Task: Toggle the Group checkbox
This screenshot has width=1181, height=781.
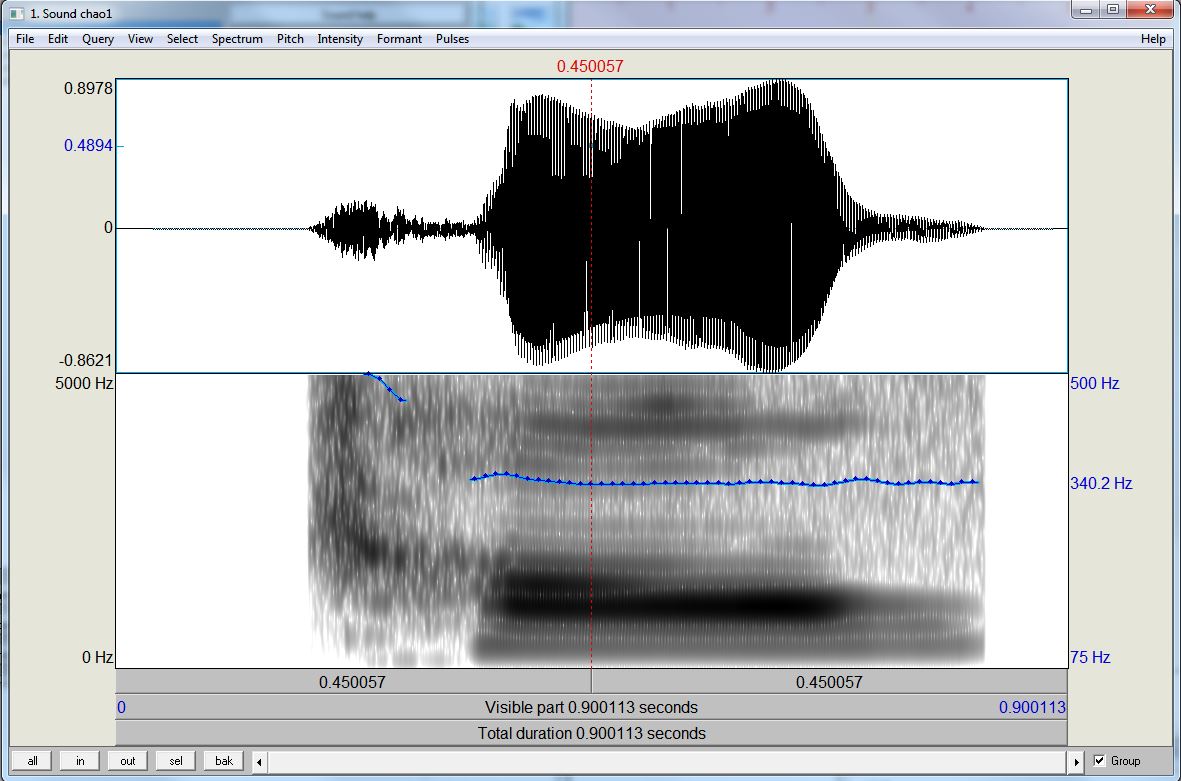Action: (1099, 761)
